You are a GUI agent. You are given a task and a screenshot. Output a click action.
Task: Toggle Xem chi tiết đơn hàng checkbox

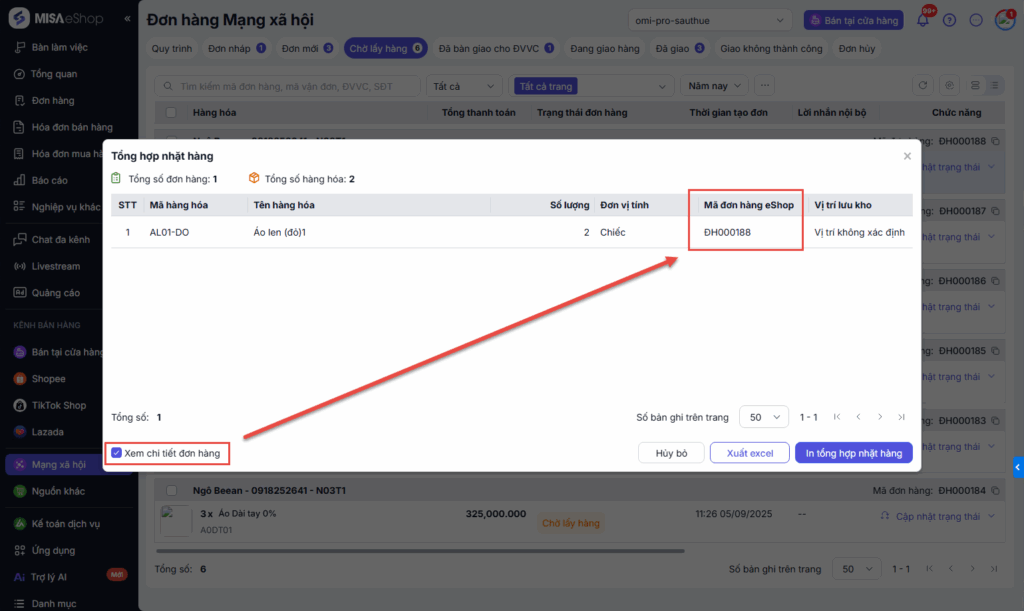click(x=116, y=453)
